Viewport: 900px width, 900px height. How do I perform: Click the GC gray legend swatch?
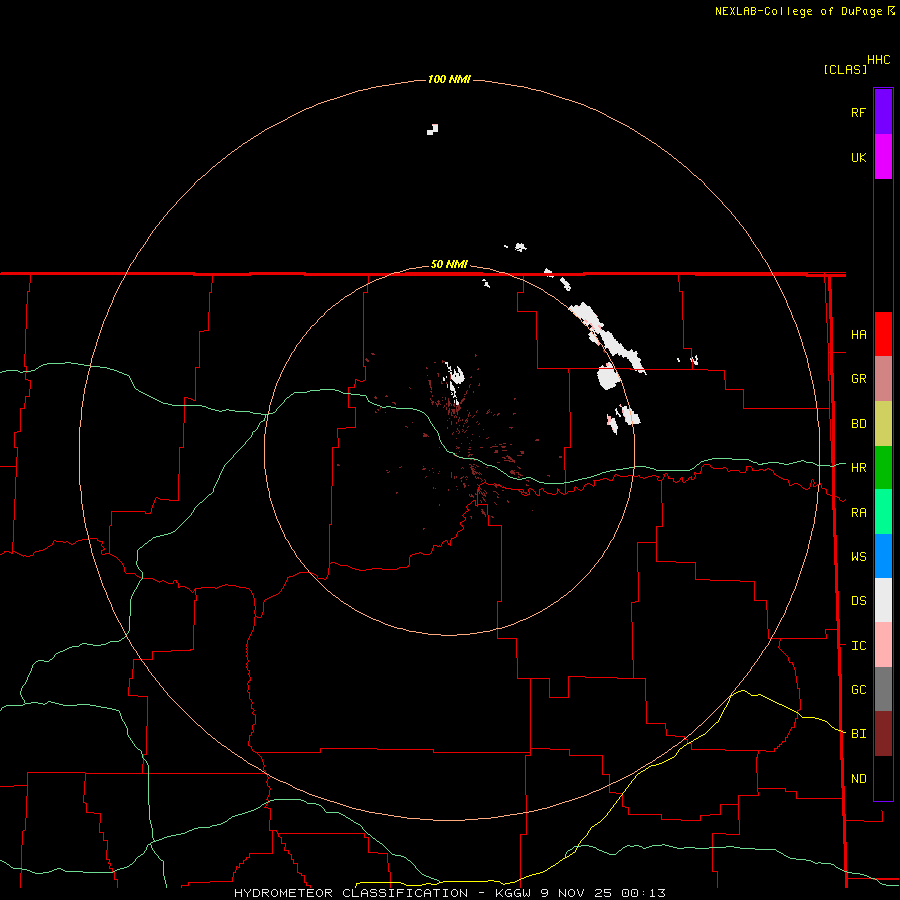(883, 689)
